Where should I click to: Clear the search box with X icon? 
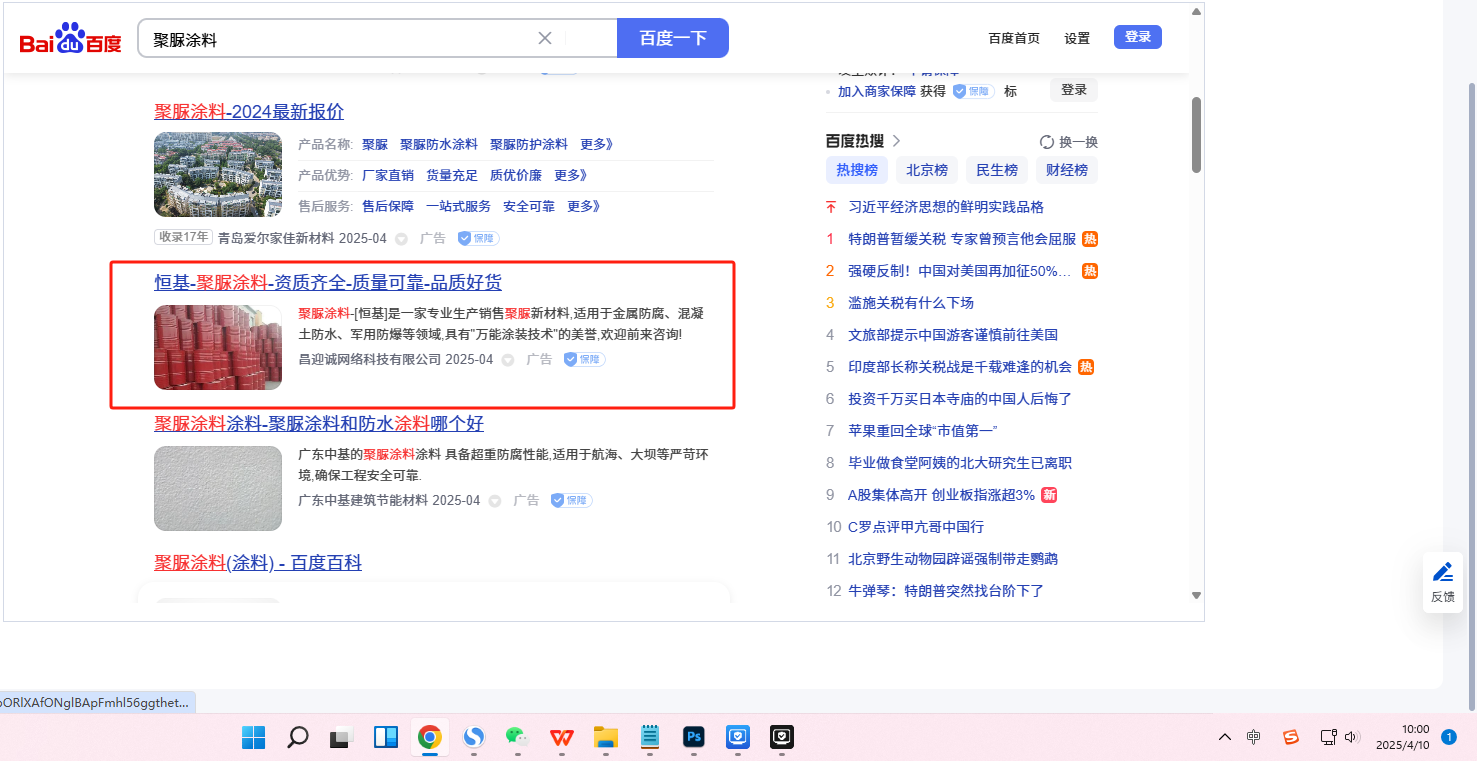(x=545, y=39)
